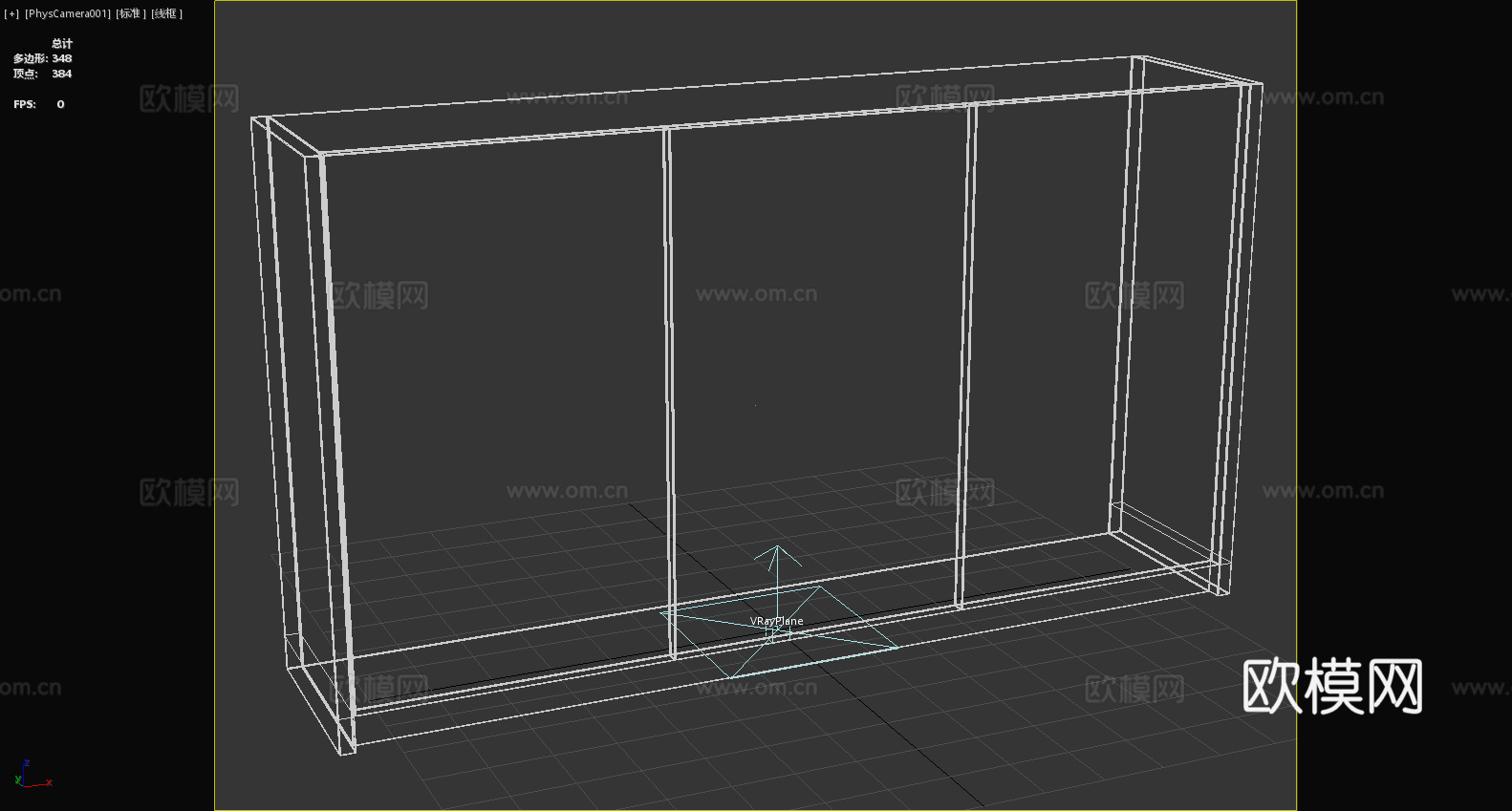1512x811 pixels.
Task: Click the 总计 statistics header
Action: [x=62, y=43]
